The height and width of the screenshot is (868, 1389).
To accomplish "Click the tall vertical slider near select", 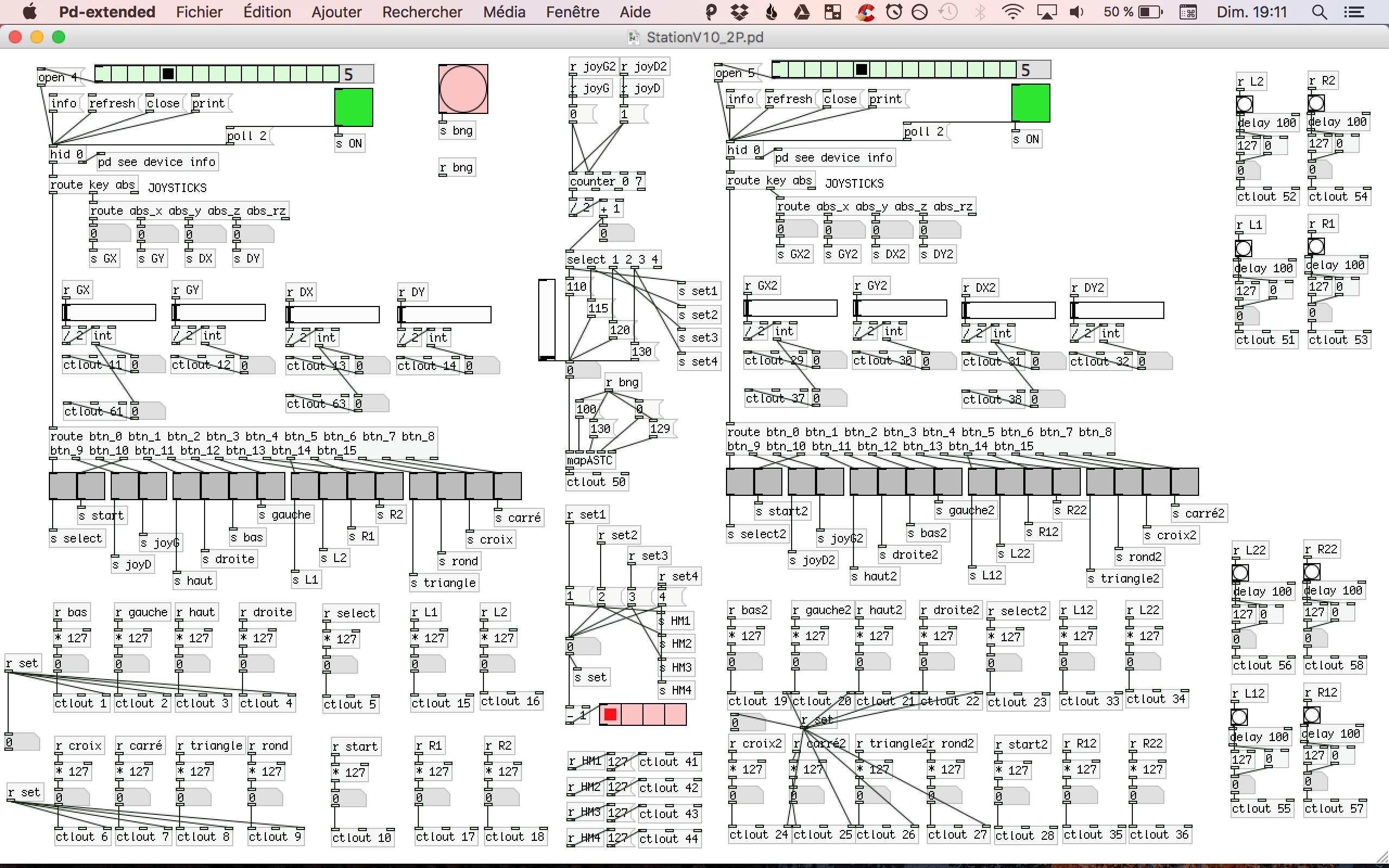I will tap(546, 320).
